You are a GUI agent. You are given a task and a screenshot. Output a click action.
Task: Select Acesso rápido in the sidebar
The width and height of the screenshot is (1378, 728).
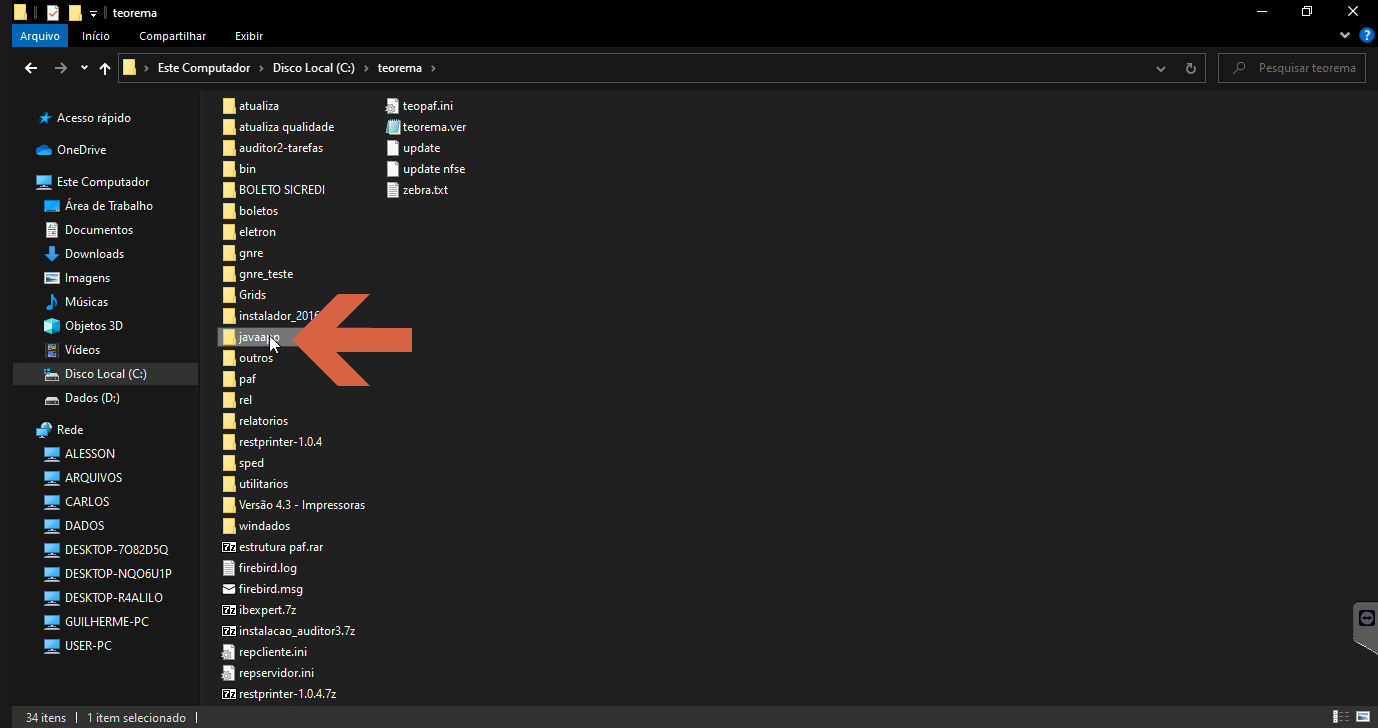(93, 118)
